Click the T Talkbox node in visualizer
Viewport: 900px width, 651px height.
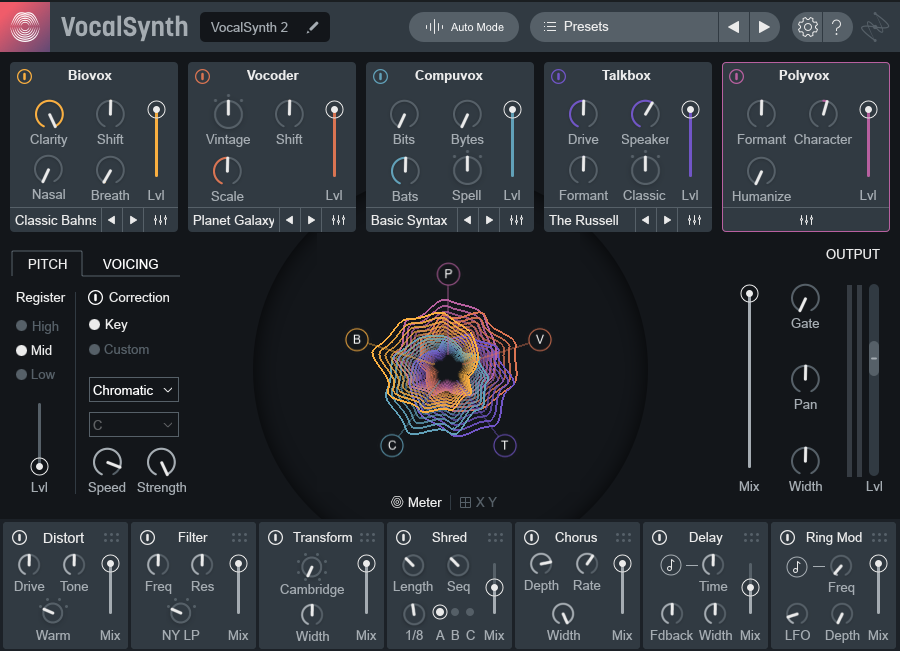tap(505, 445)
